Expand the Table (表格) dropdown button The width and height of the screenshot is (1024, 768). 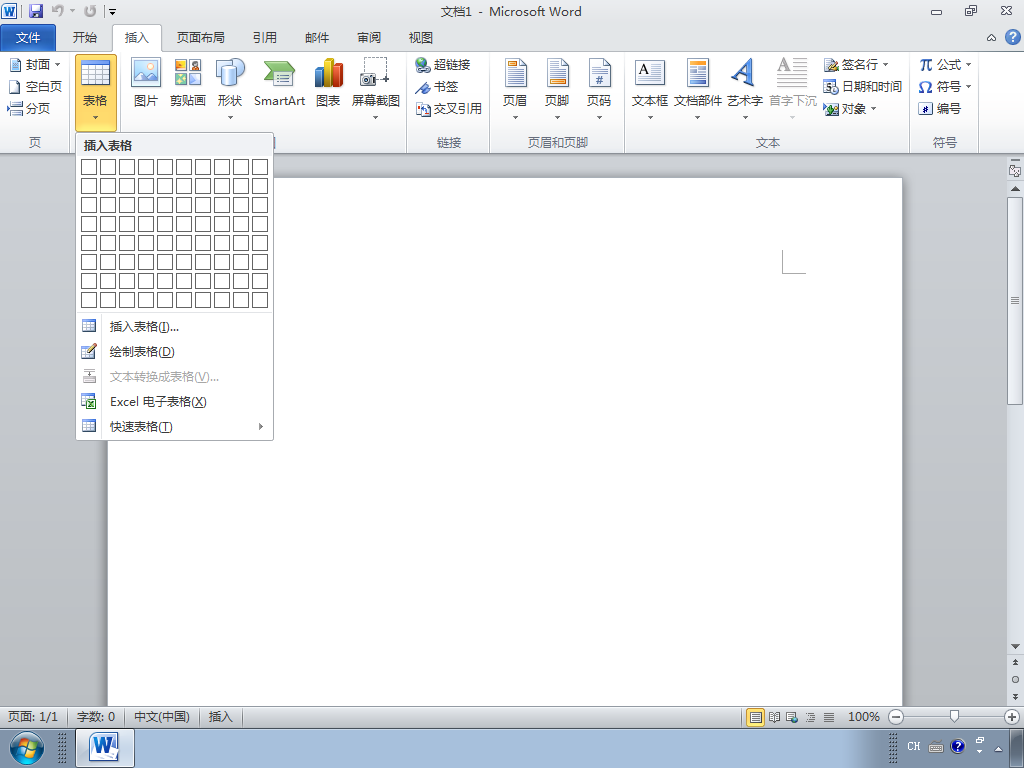click(x=95, y=93)
